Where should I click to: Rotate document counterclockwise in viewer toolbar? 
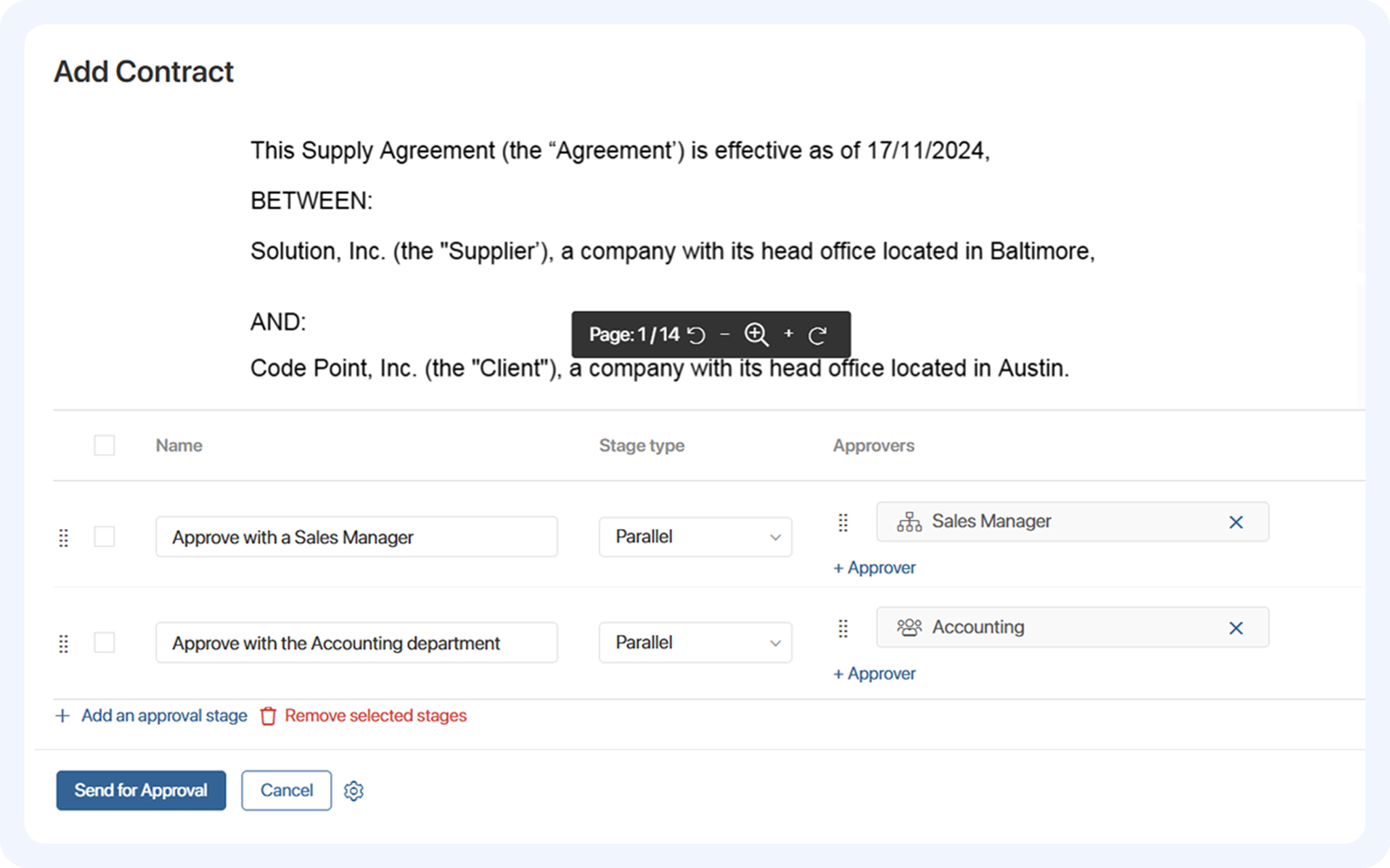pyautogui.click(x=696, y=335)
